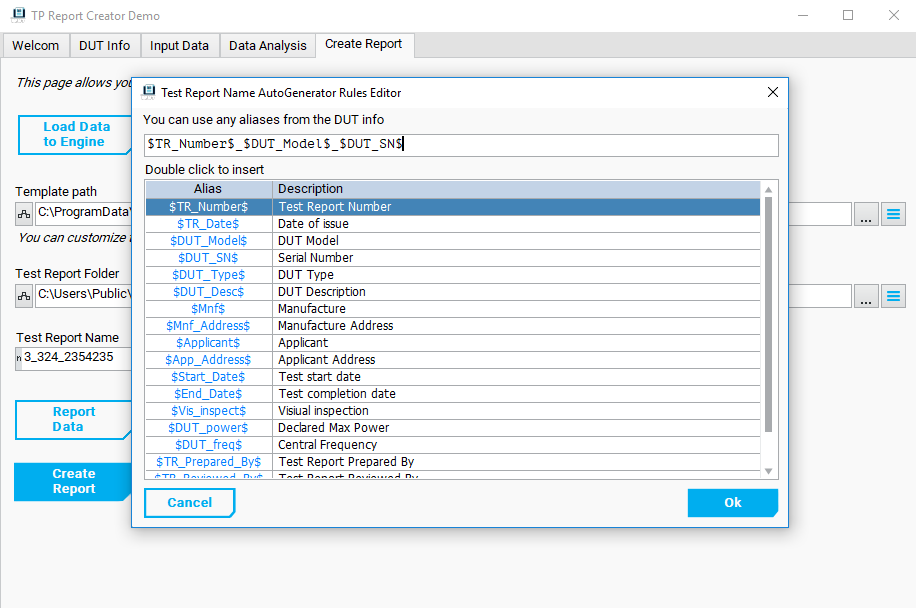
Task: Click the Create Report button
Action: [73, 481]
